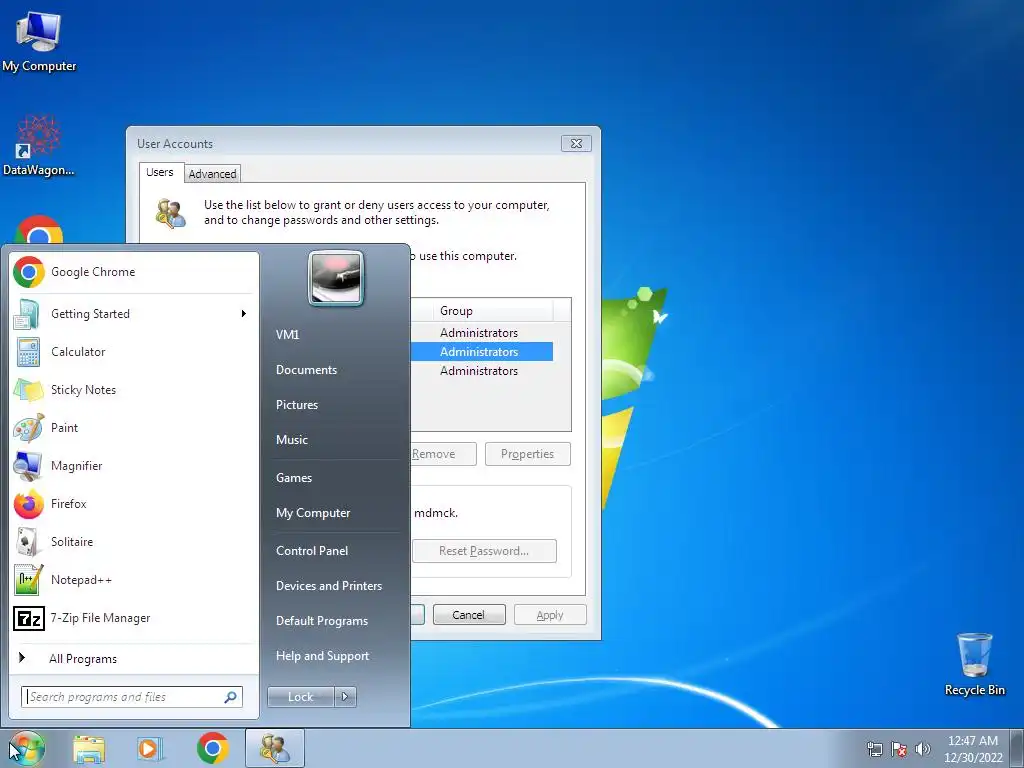Click Properties button in User Accounts
This screenshot has width=1024, height=768.
pyautogui.click(x=528, y=454)
